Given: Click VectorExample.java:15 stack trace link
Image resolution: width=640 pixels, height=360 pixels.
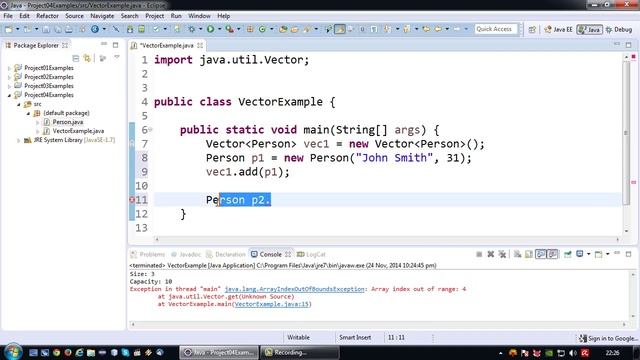Looking at the screenshot, I should (x=271, y=304).
